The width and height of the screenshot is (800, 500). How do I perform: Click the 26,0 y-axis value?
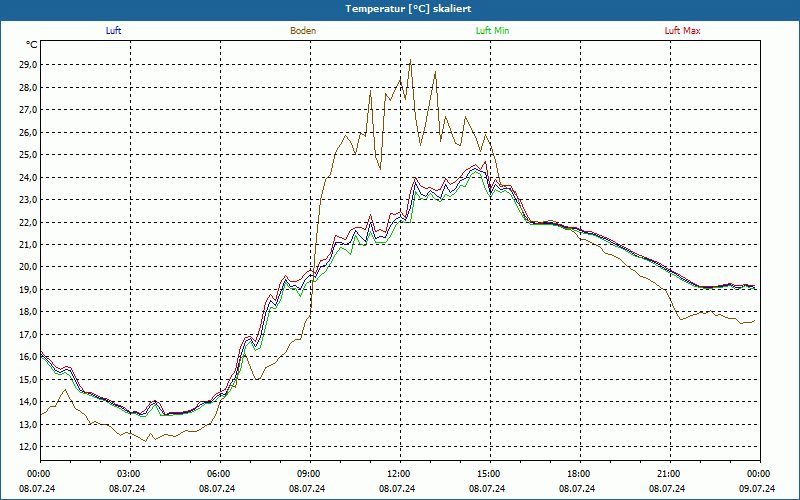[x=29, y=132]
